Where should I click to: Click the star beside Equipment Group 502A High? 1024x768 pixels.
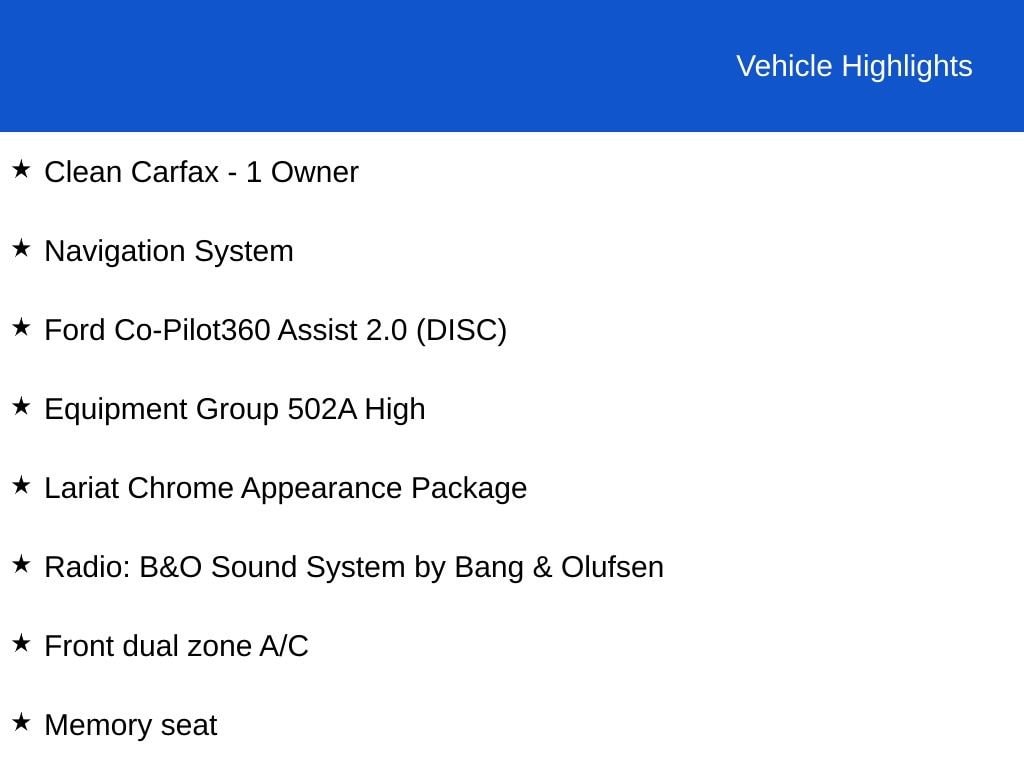(x=21, y=407)
